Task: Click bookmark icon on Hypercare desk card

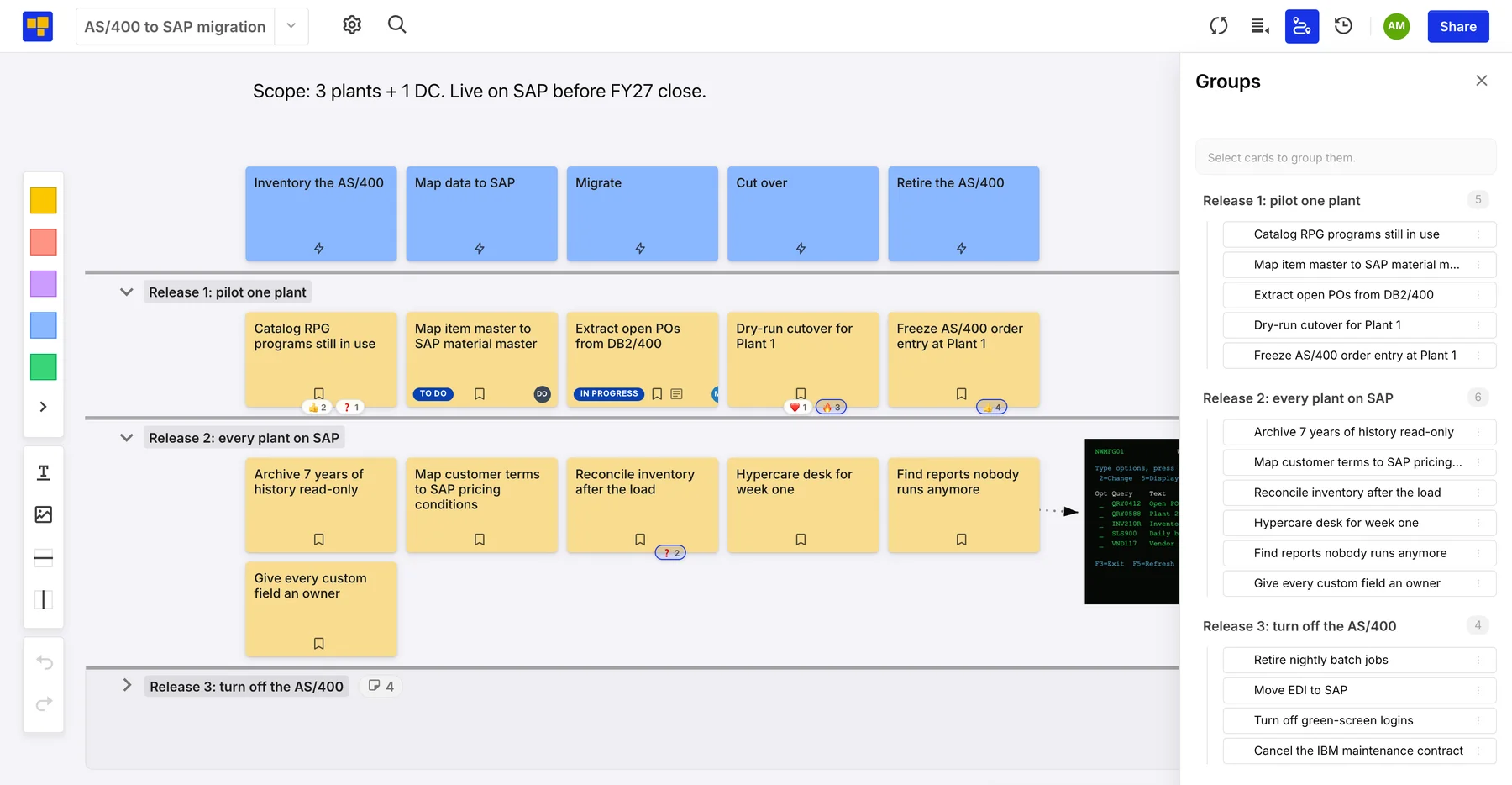Action: [801, 540]
